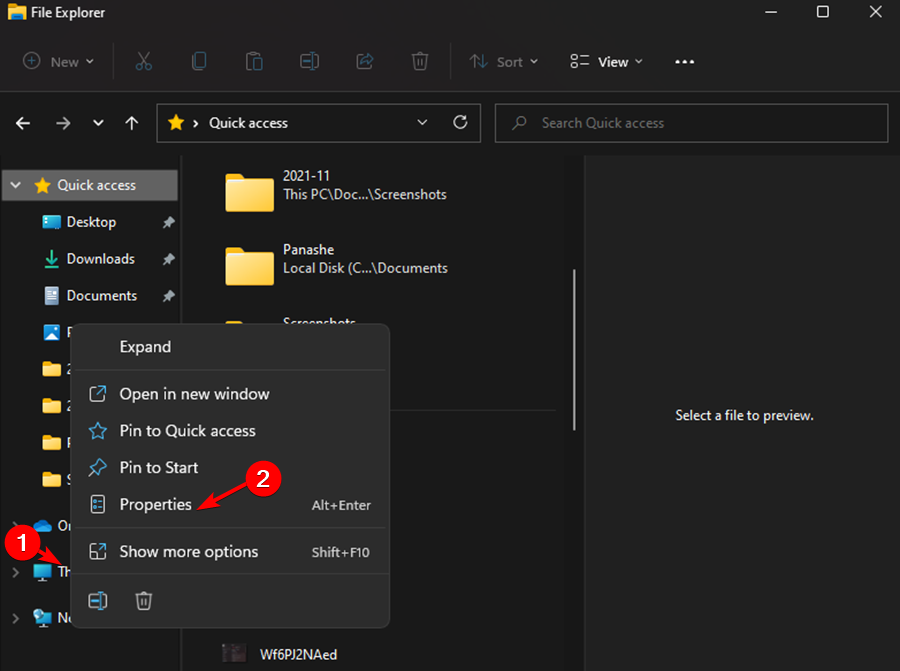Open the address bar history dropdown
Viewport: 900px width, 671px height.
(422, 122)
